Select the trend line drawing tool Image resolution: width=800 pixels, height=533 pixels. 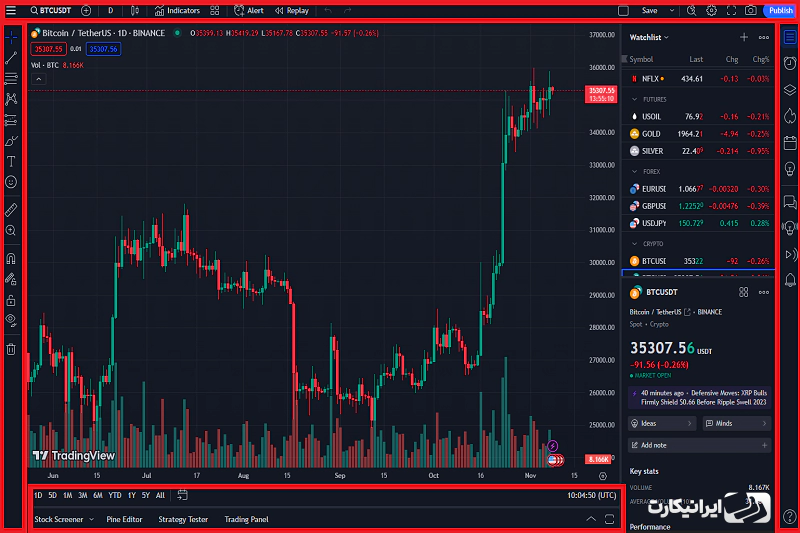(11, 58)
